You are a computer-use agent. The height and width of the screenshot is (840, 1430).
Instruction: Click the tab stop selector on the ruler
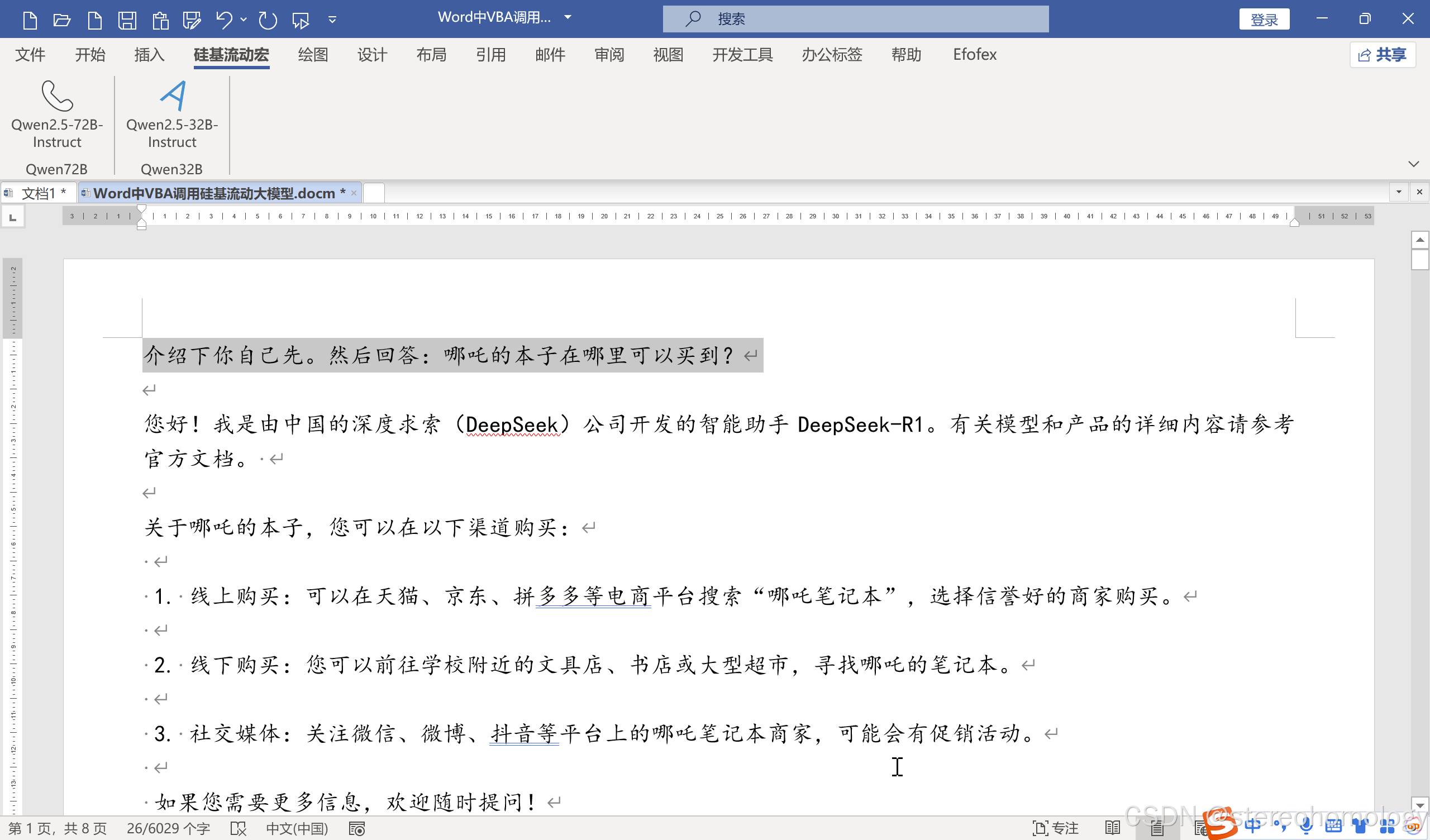[12, 216]
